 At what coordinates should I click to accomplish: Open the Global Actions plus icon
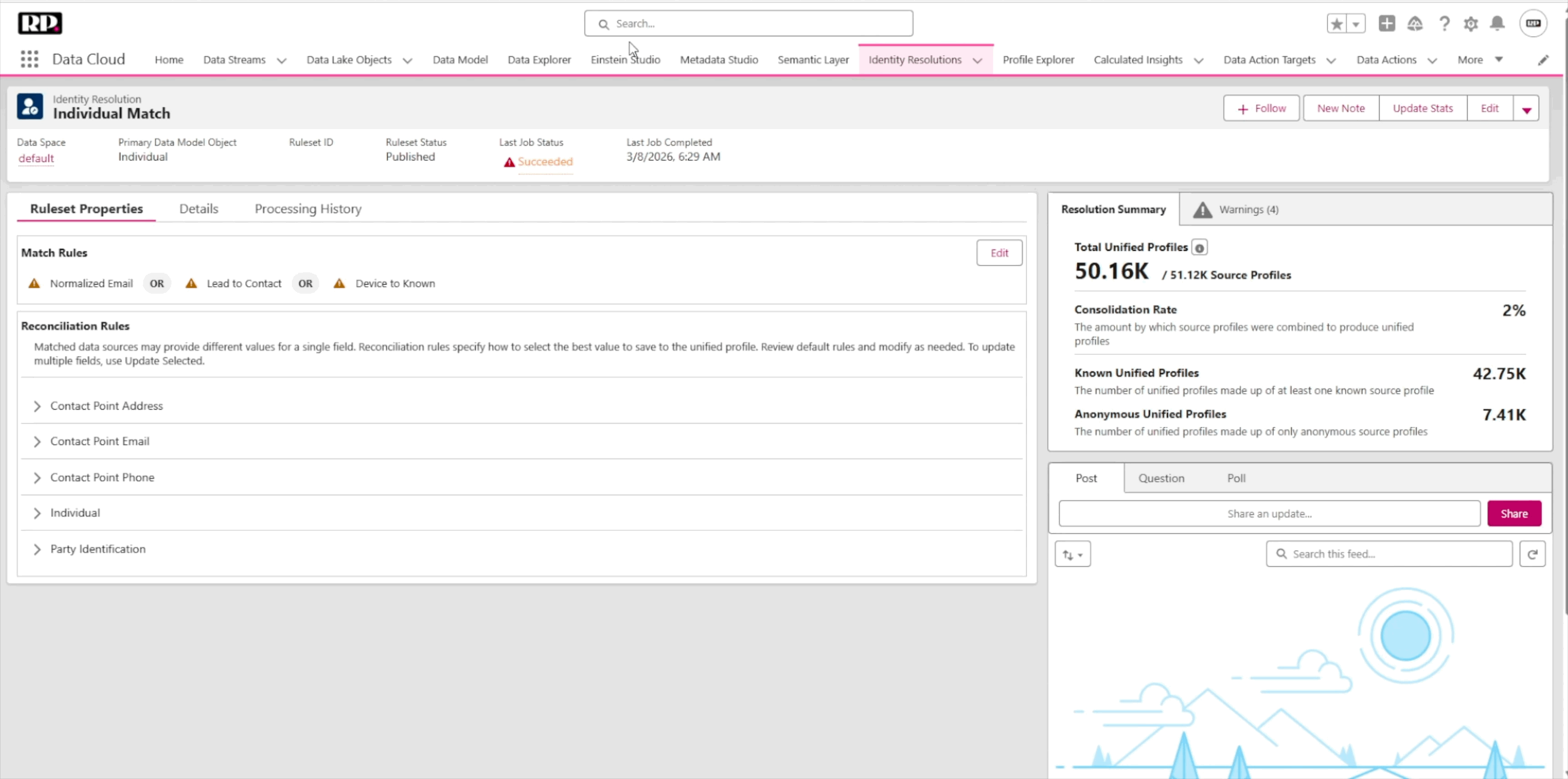(1386, 24)
